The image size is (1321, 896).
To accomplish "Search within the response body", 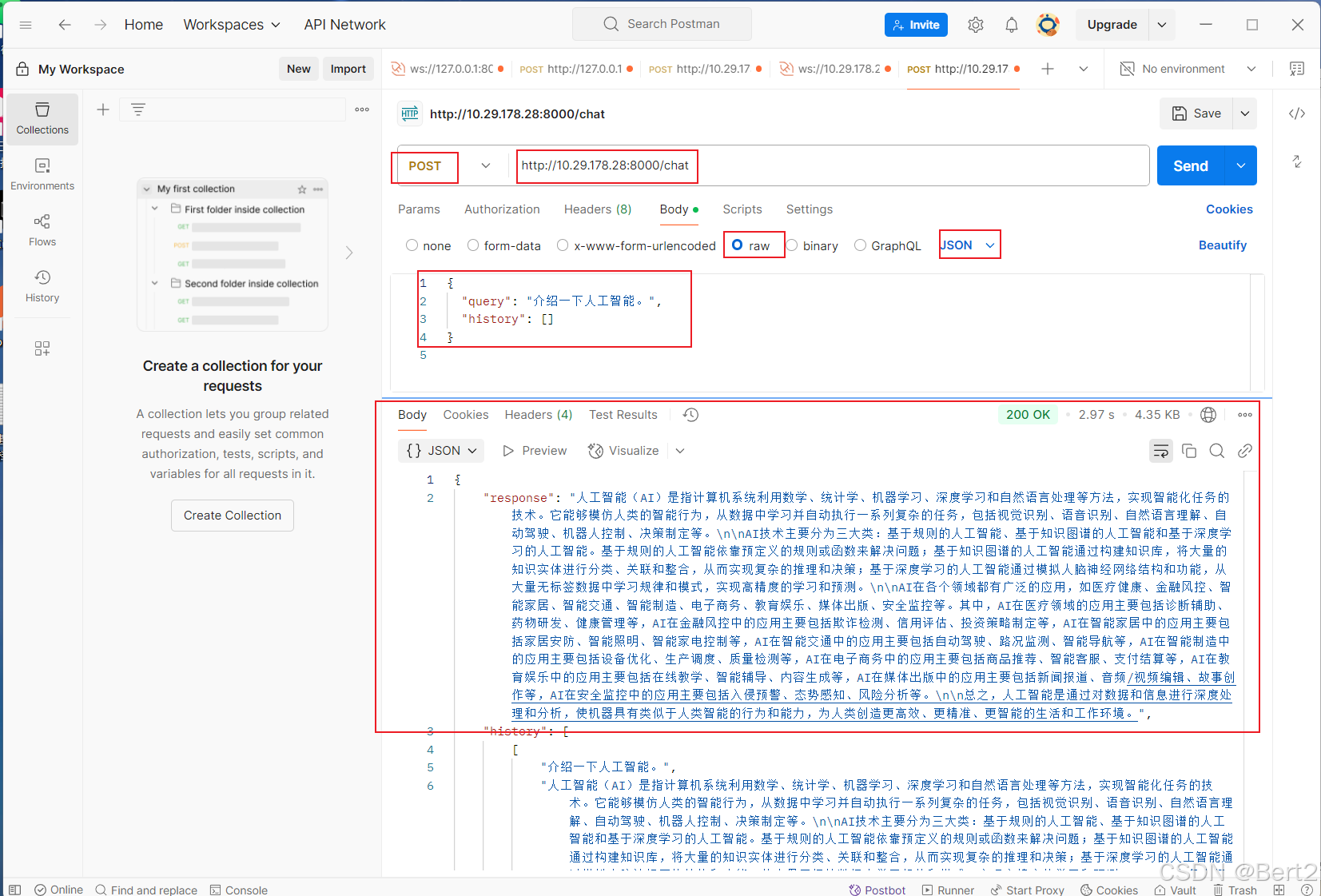I will [1217, 451].
